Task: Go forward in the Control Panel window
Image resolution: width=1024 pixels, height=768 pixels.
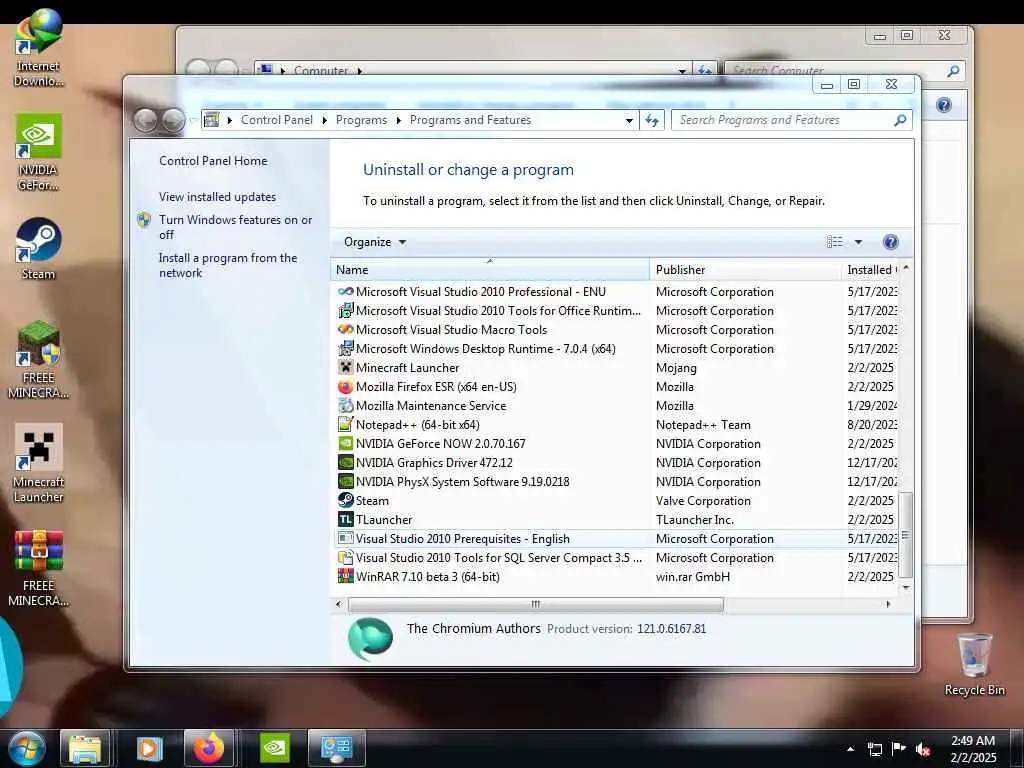Action: [173, 120]
